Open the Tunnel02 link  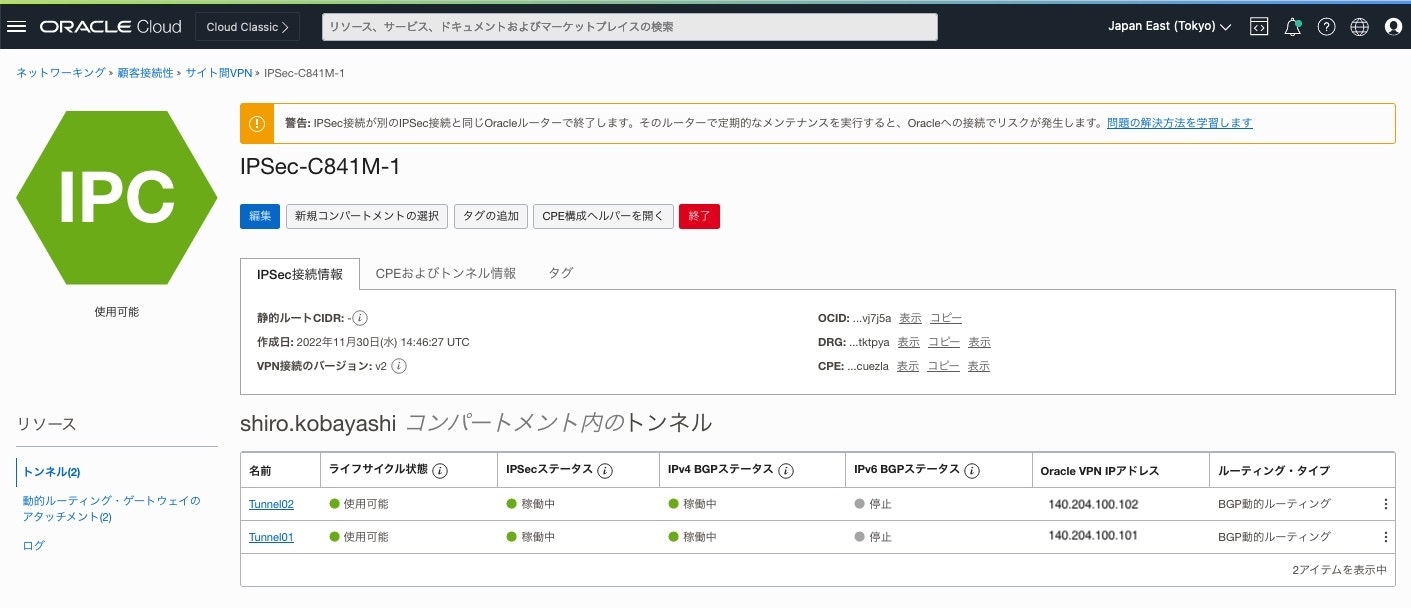coord(271,504)
